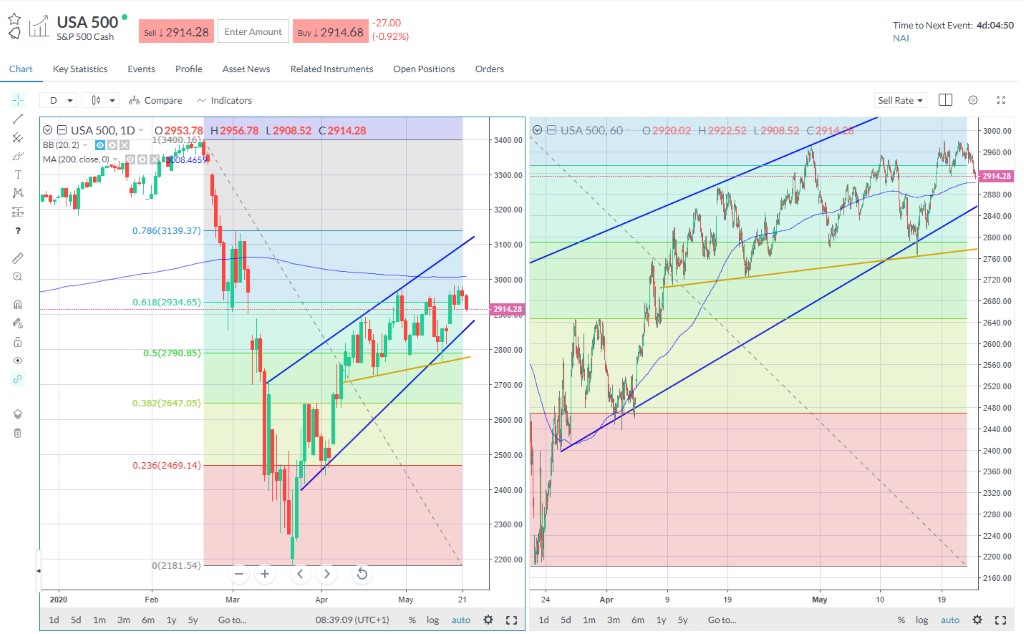Click the Enter Amount input field
Viewport: 1024px width, 634px height.
(x=253, y=32)
